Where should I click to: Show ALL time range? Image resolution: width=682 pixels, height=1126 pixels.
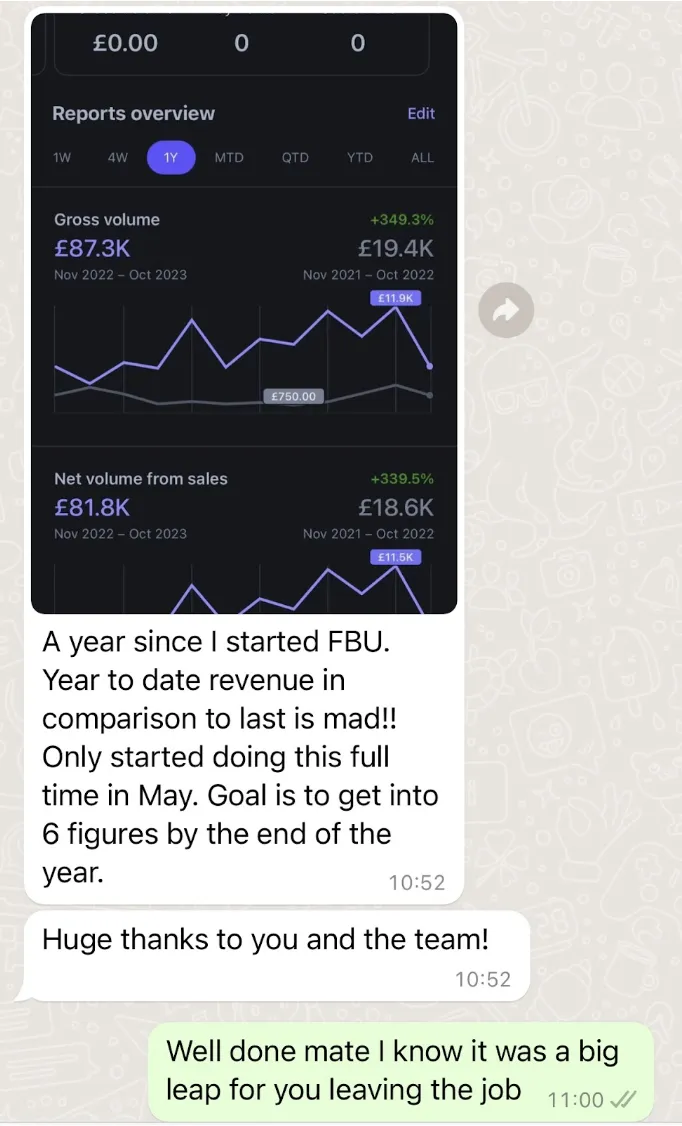click(x=422, y=157)
